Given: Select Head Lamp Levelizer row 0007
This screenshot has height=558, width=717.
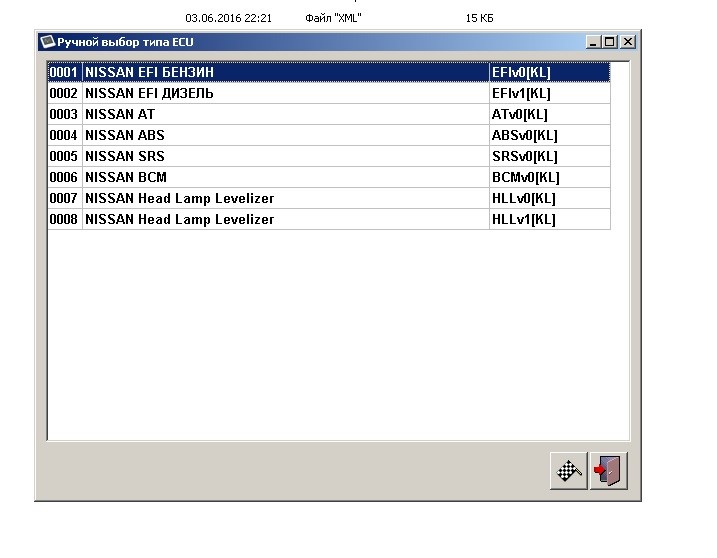Looking at the screenshot, I should click(x=329, y=199).
